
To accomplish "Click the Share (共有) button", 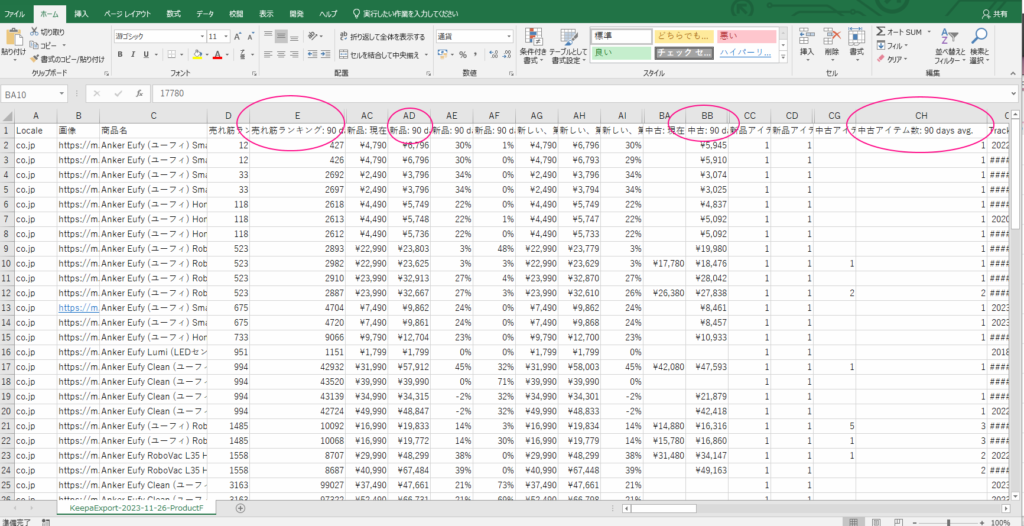I will tap(994, 14).
